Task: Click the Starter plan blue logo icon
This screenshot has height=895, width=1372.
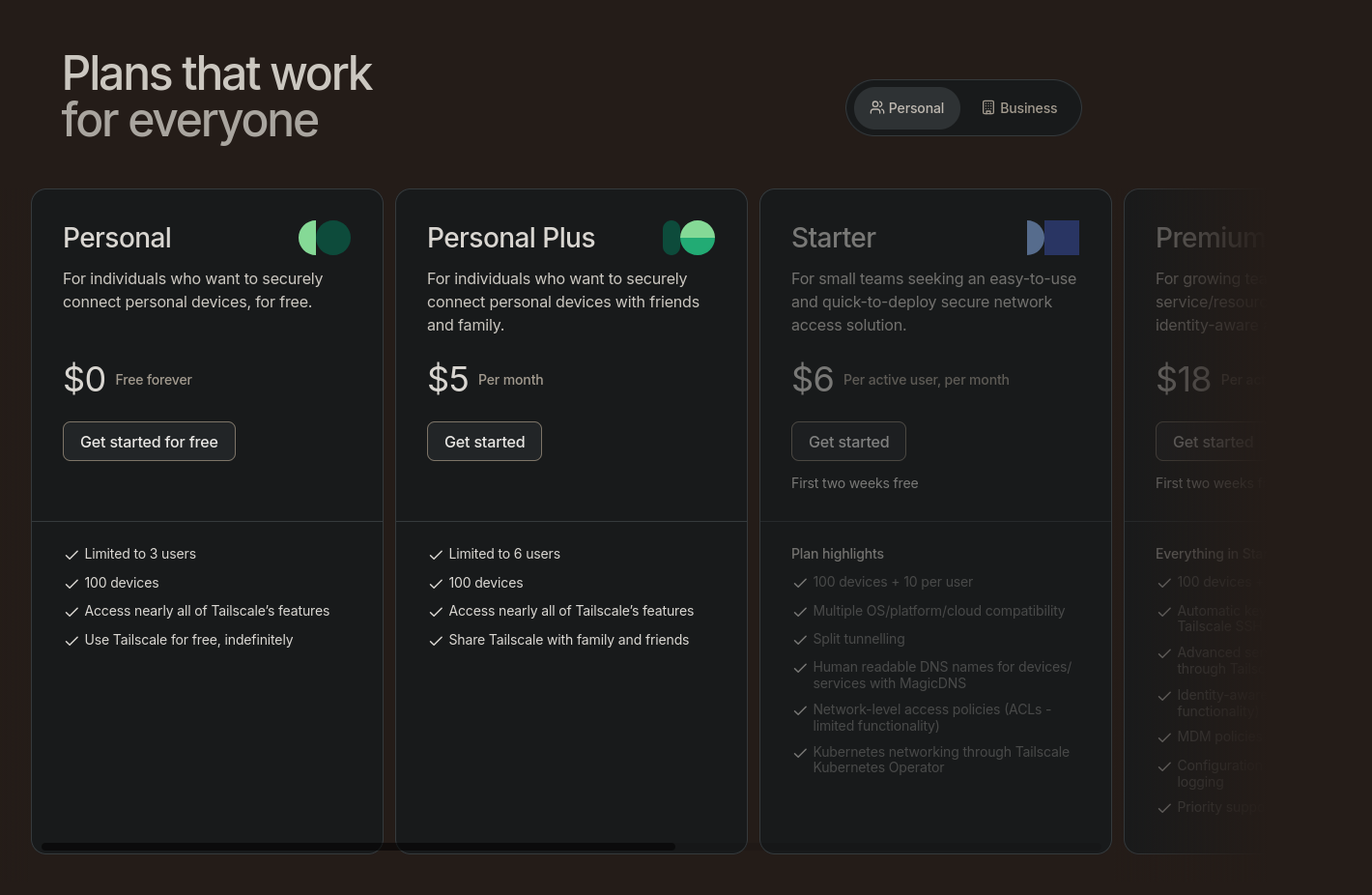Action: tap(1053, 238)
